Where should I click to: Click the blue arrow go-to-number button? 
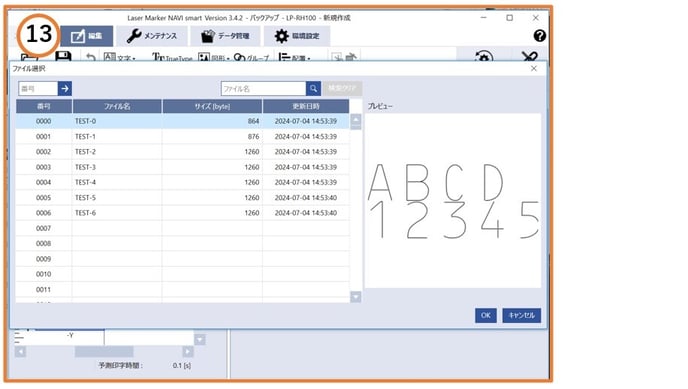point(65,89)
